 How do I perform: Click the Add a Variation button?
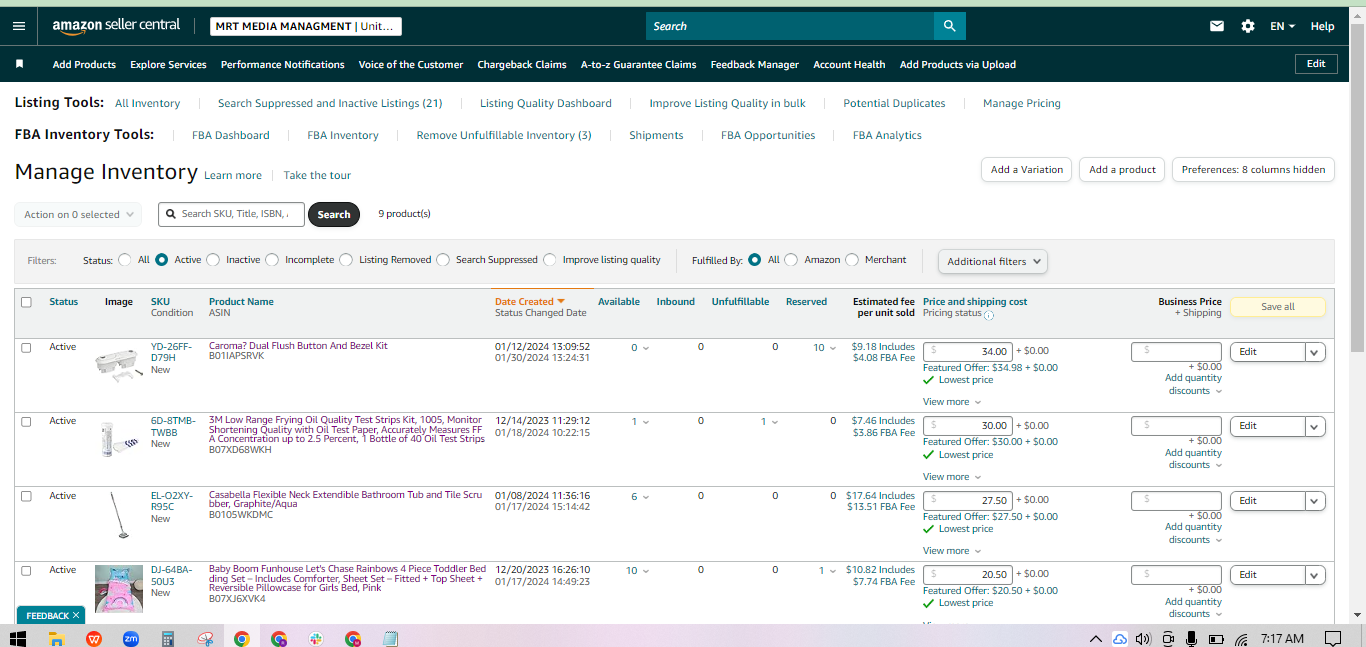[x=1027, y=170]
